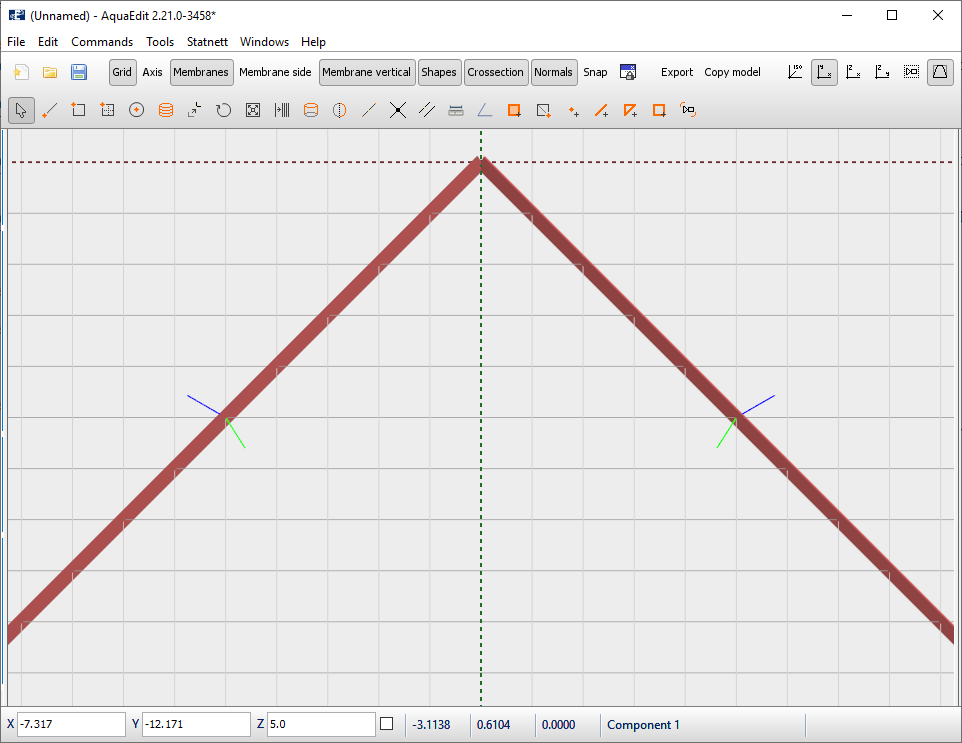Click the add orange triangle tool
Viewport: 962px width, 743px height.
click(630, 110)
